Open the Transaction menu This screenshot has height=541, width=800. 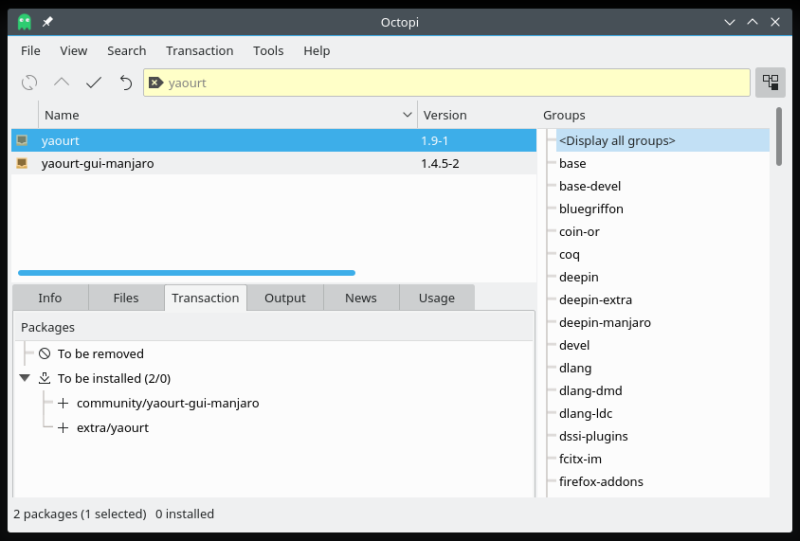pos(199,51)
